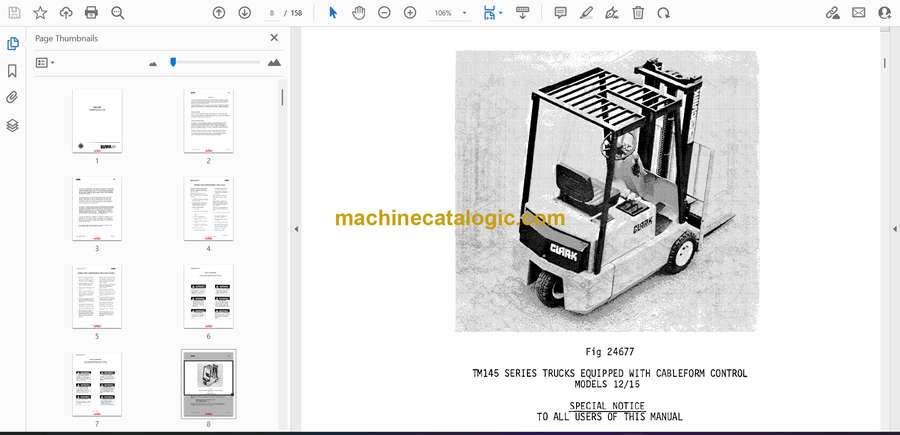Image resolution: width=900 pixels, height=435 pixels.
Task: Select page 1 thumbnail
Action: tap(97, 121)
